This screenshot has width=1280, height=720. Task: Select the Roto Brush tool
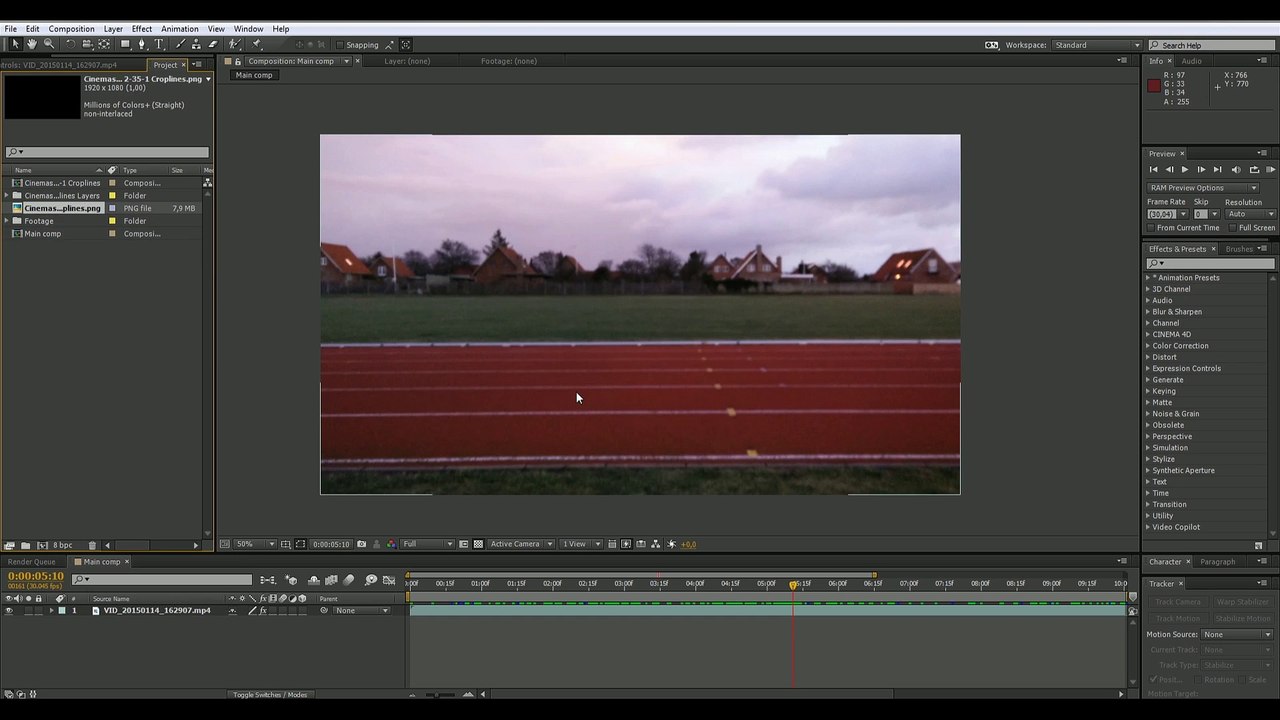235,44
